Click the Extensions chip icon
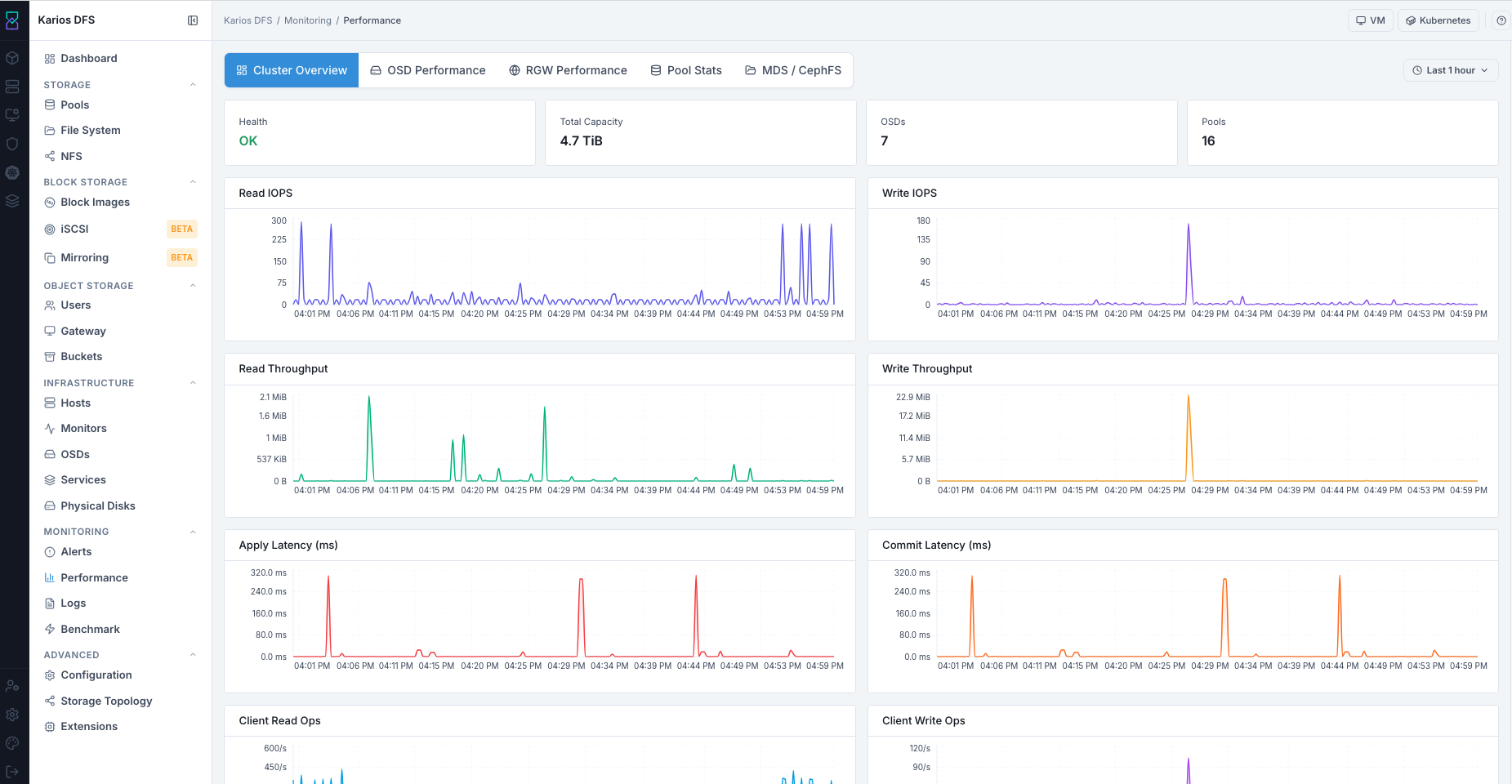The width and height of the screenshot is (1512, 784). tap(50, 727)
